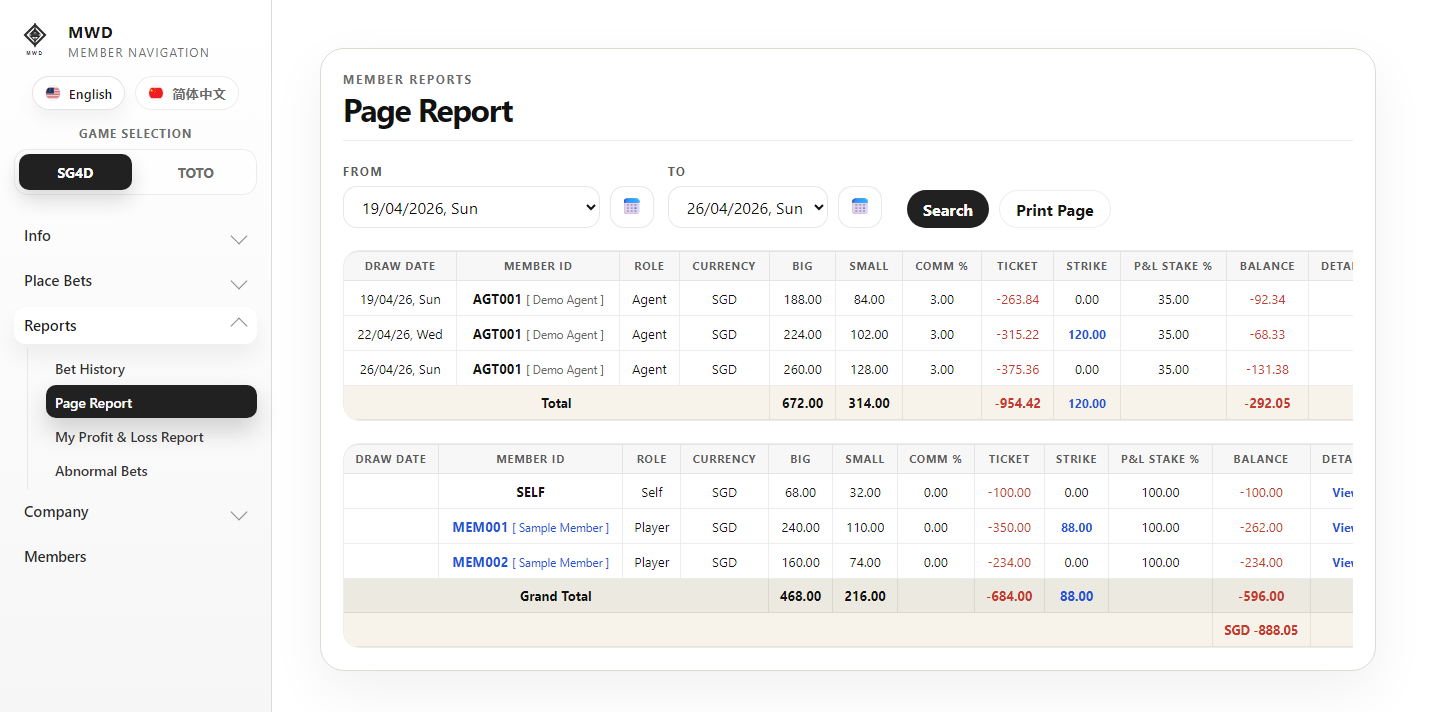Click the 19/04/26, Sun draw date cell
This screenshot has width=1440, height=712.
pos(400,299)
